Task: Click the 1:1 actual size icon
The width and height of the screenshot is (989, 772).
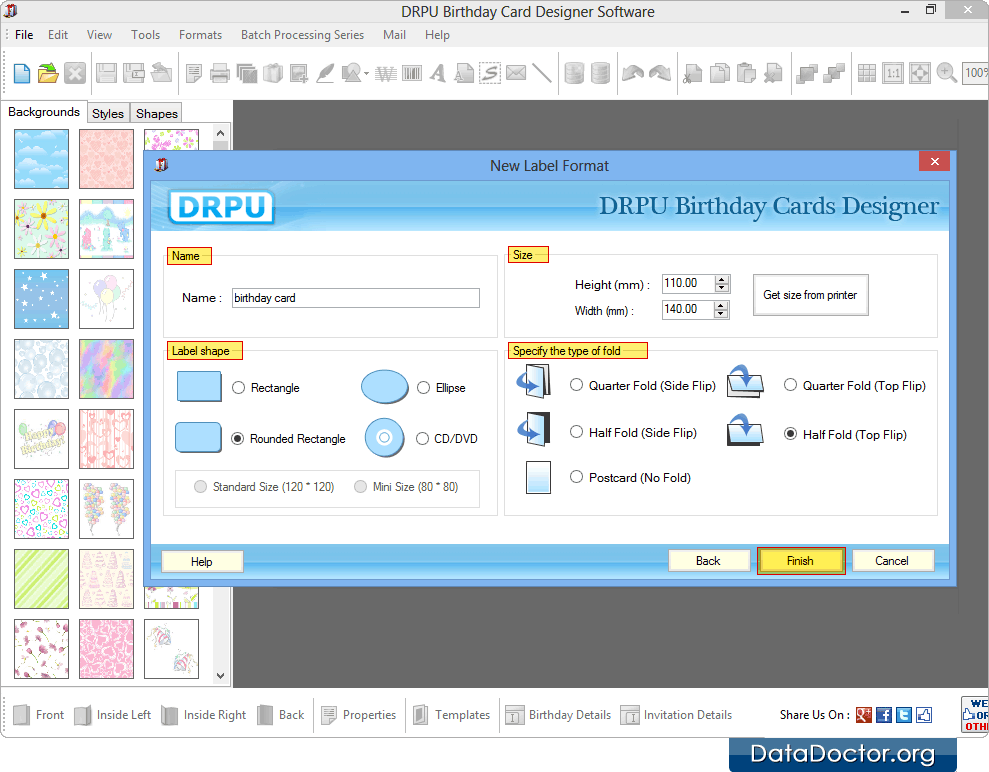Action: click(893, 73)
